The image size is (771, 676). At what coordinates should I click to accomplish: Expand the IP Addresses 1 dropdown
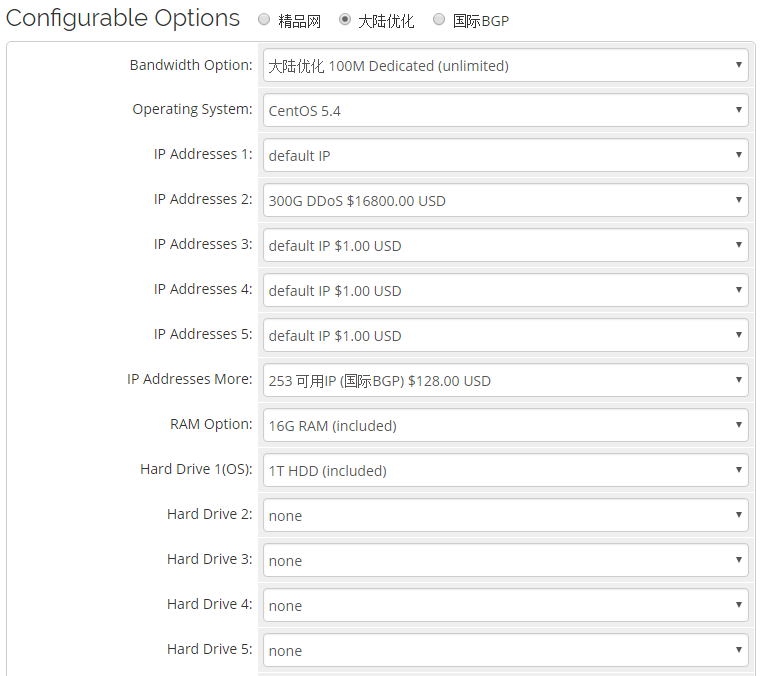tap(505, 156)
